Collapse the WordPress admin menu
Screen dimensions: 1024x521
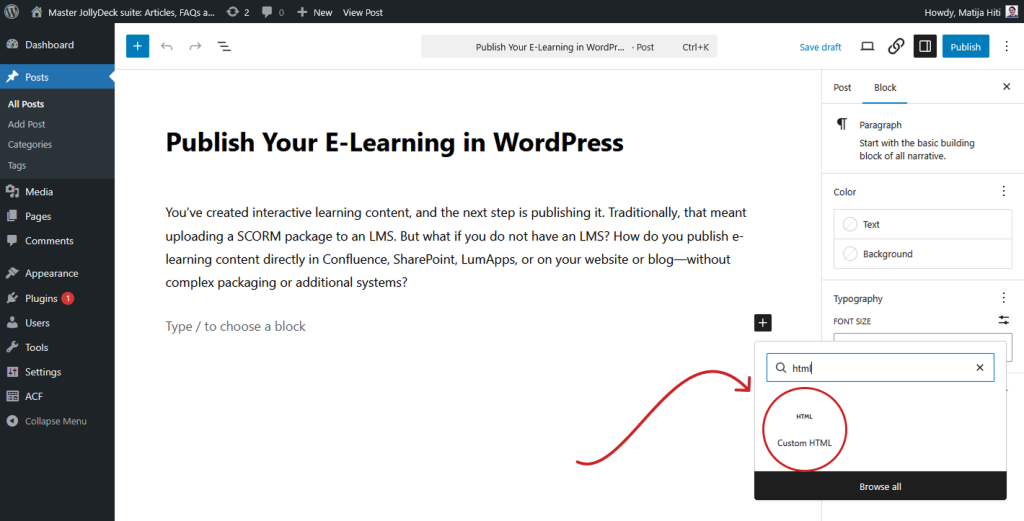coord(56,421)
